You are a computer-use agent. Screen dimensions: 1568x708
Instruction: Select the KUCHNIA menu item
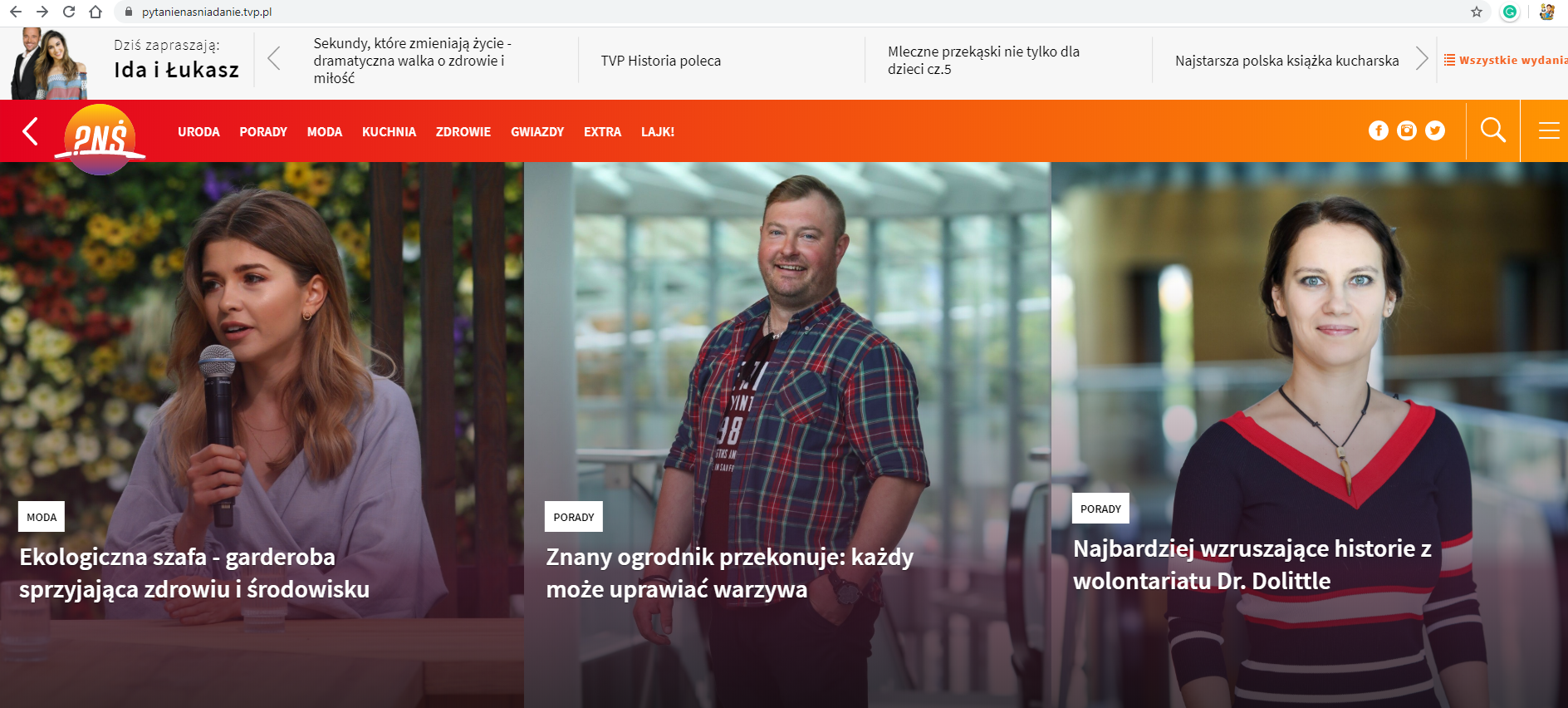pyautogui.click(x=389, y=131)
